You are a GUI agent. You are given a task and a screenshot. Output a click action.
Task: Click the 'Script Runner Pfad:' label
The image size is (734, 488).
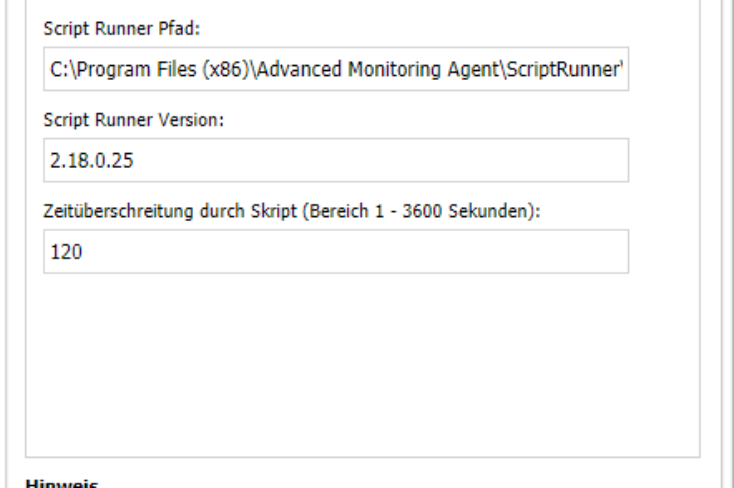[x=122, y=29]
